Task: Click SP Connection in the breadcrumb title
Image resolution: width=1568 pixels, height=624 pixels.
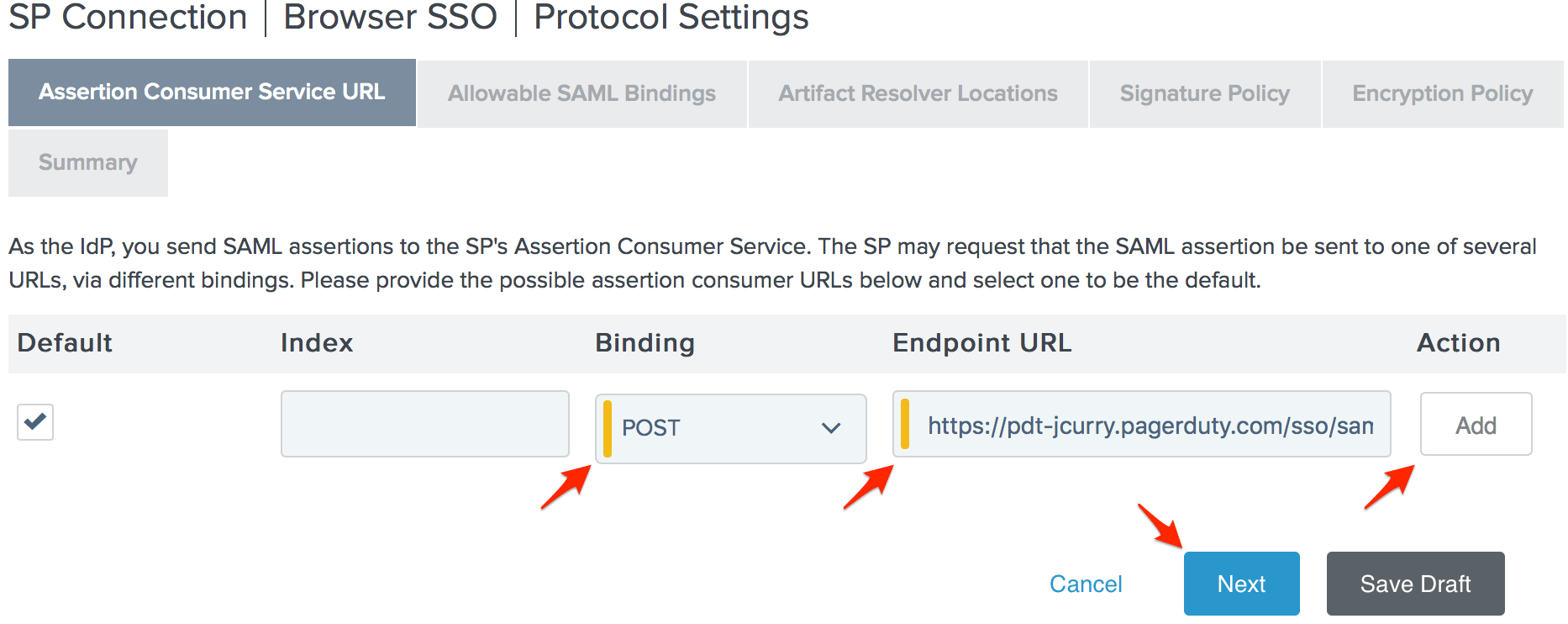Action: point(128,17)
